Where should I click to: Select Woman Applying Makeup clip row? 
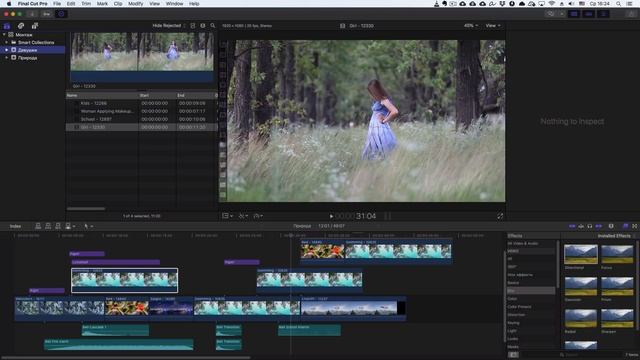(x=141, y=111)
